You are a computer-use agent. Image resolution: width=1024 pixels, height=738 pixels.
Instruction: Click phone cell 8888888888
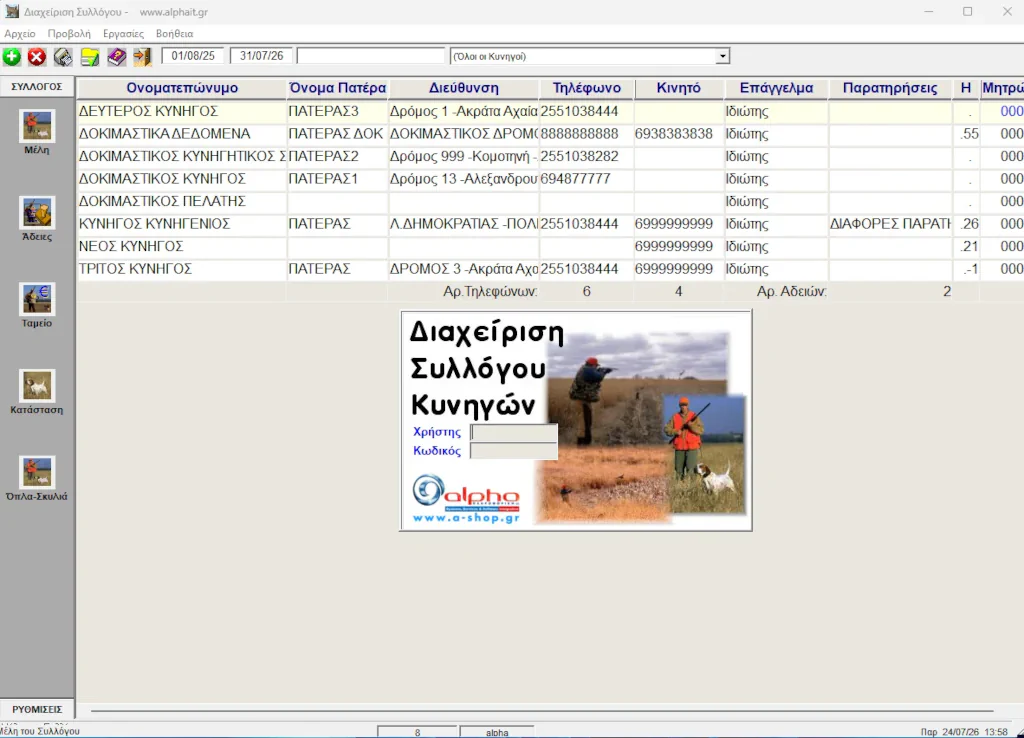click(x=586, y=134)
